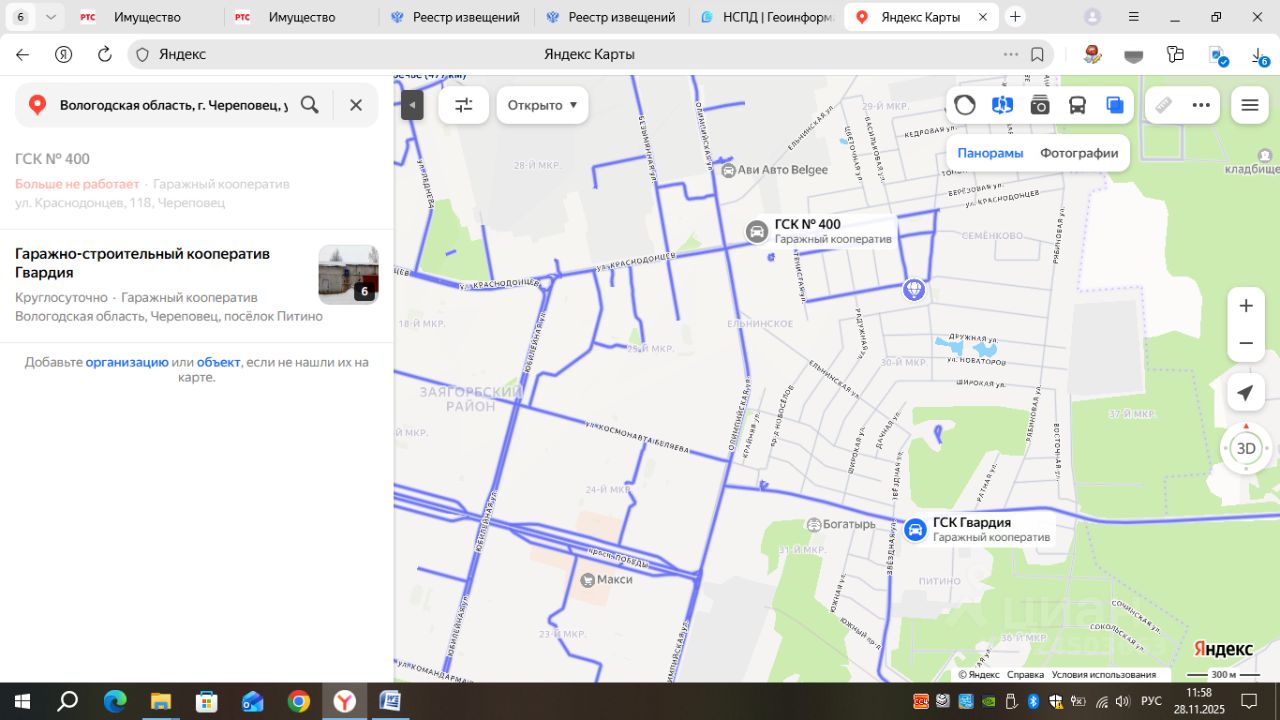Switch to first Реестр извещений tab
The width and height of the screenshot is (1280, 720).
click(x=456, y=17)
